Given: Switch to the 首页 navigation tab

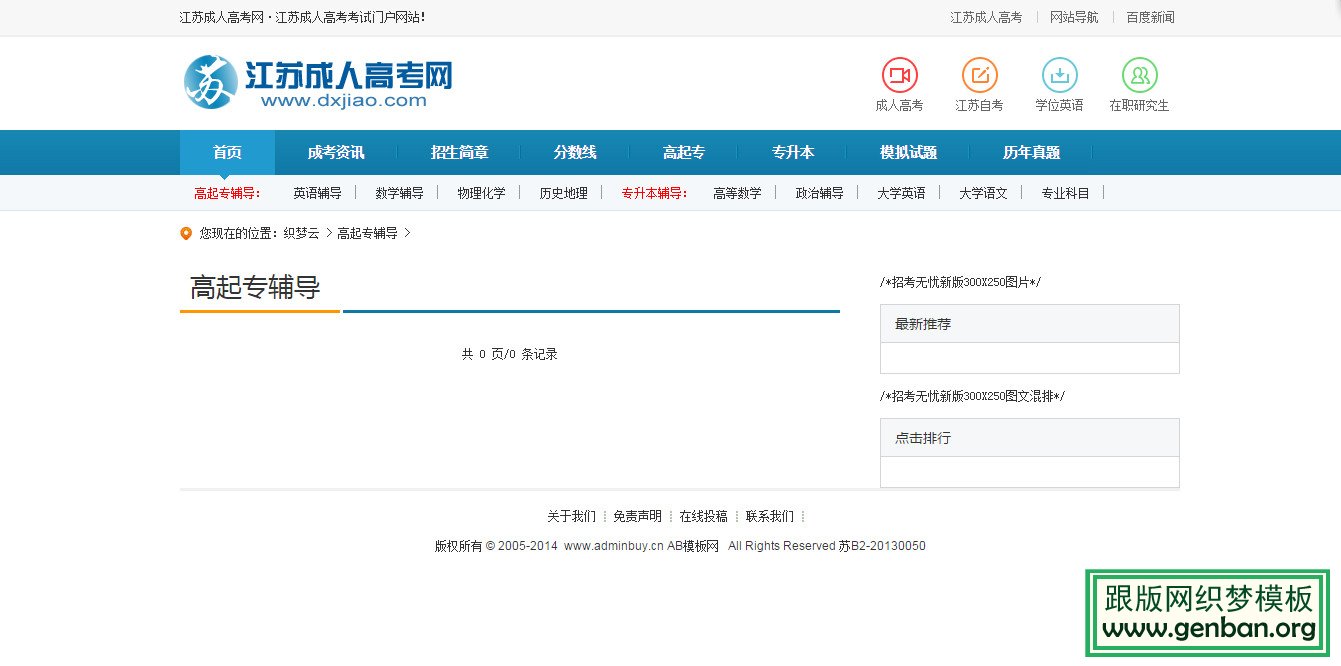Looking at the screenshot, I should click(226, 152).
